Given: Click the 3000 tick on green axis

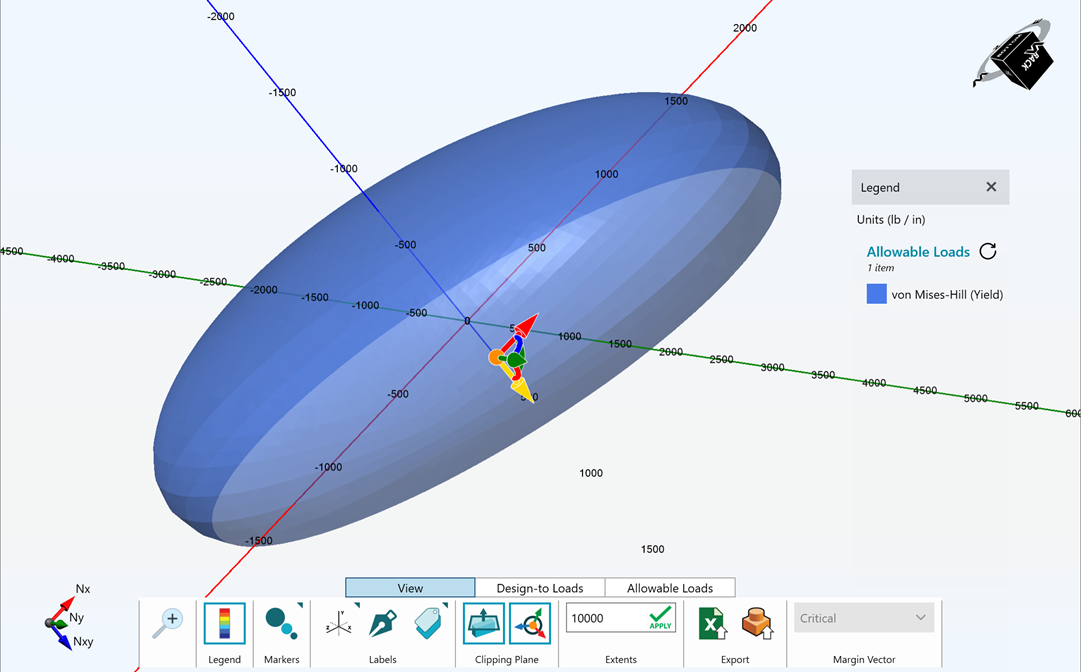Looking at the screenshot, I should 772,367.
